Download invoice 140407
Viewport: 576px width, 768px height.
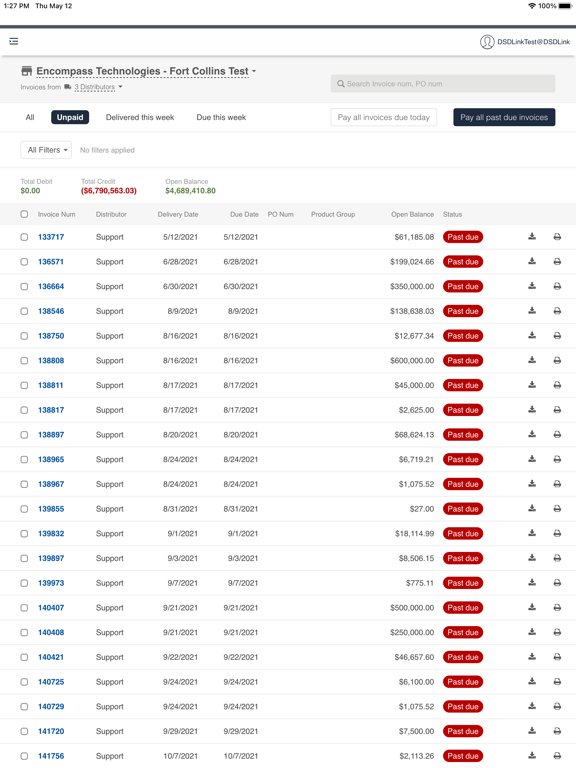[x=532, y=607]
